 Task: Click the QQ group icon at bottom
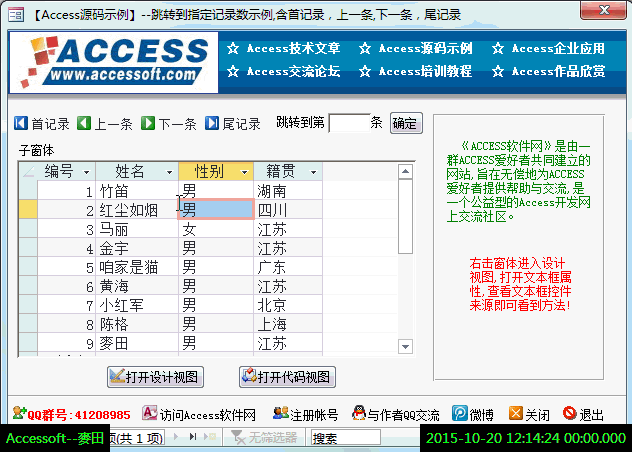click(19, 413)
